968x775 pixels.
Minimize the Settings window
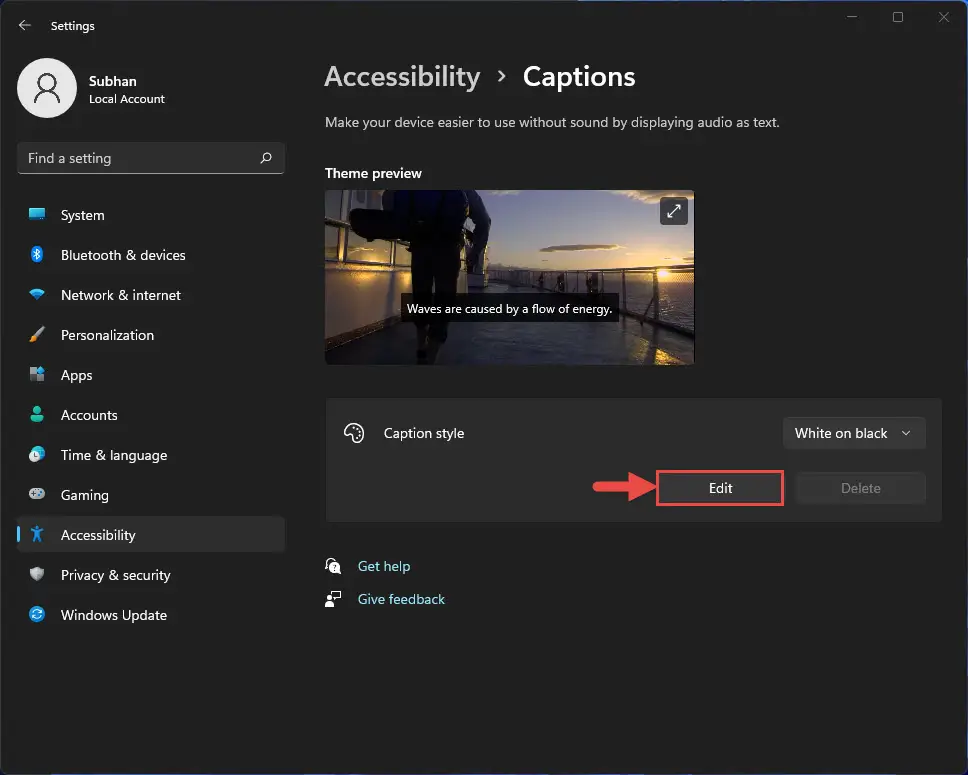(852, 17)
